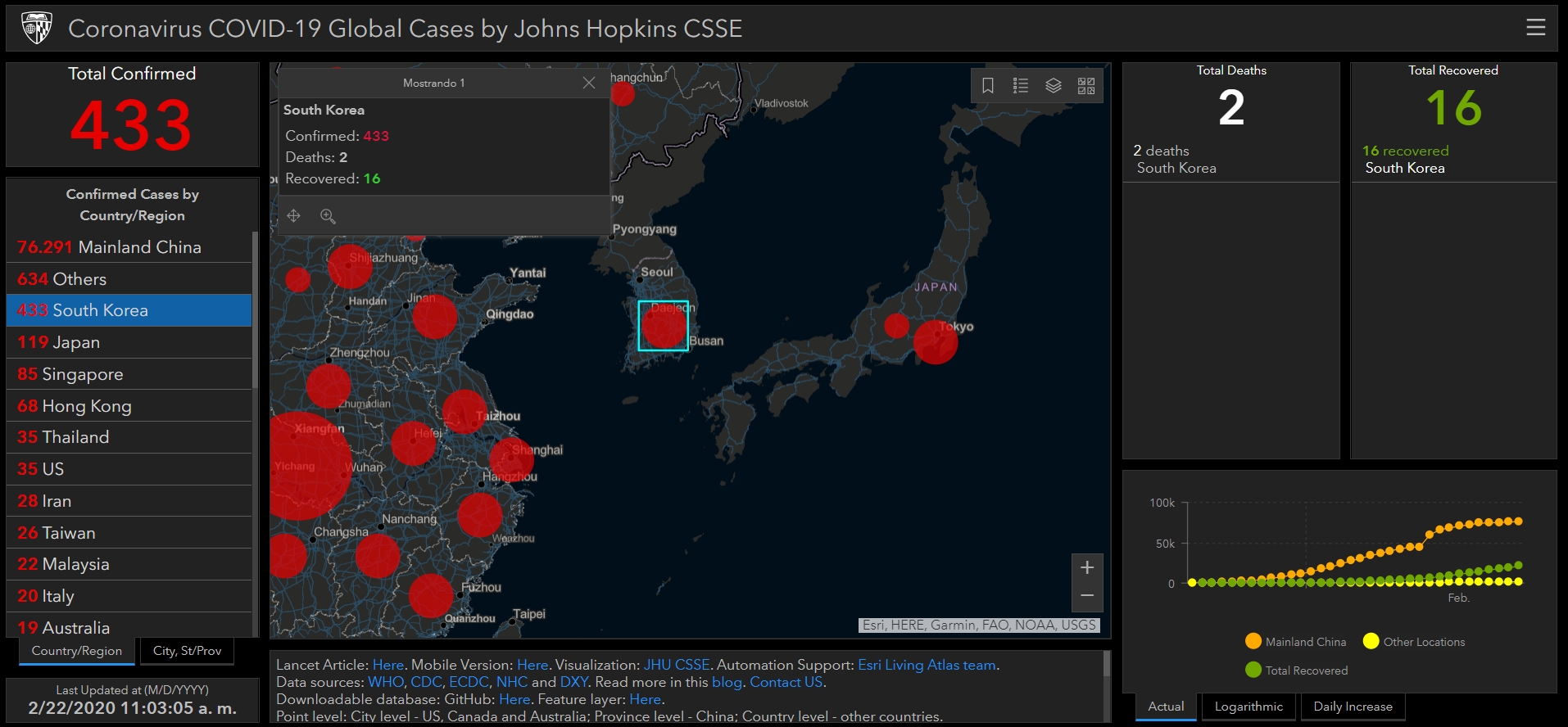The height and width of the screenshot is (727, 1568).
Task: Open the blog link
Action: [x=727, y=682]
